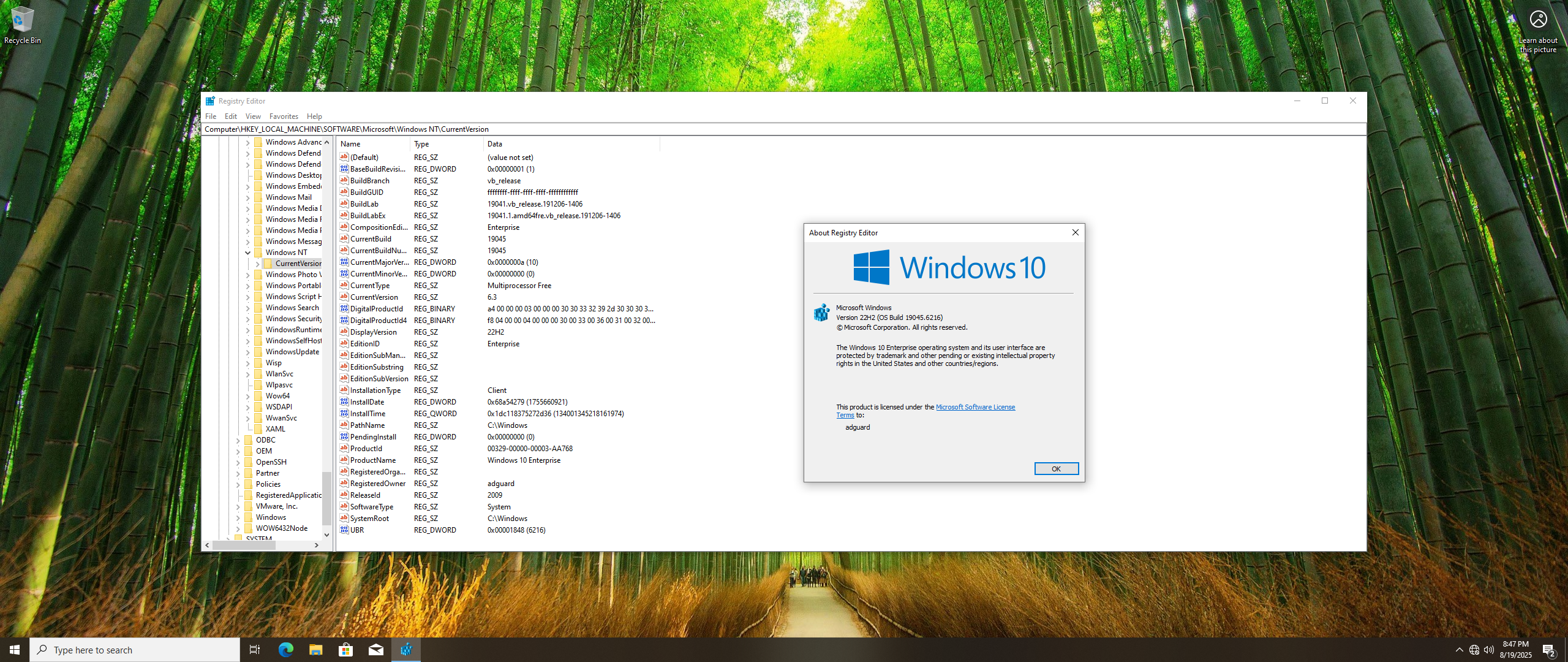This screenshot has height=662, width=1568.
Task: Click OK in About Registry Editor
Action: [1057, 469]
